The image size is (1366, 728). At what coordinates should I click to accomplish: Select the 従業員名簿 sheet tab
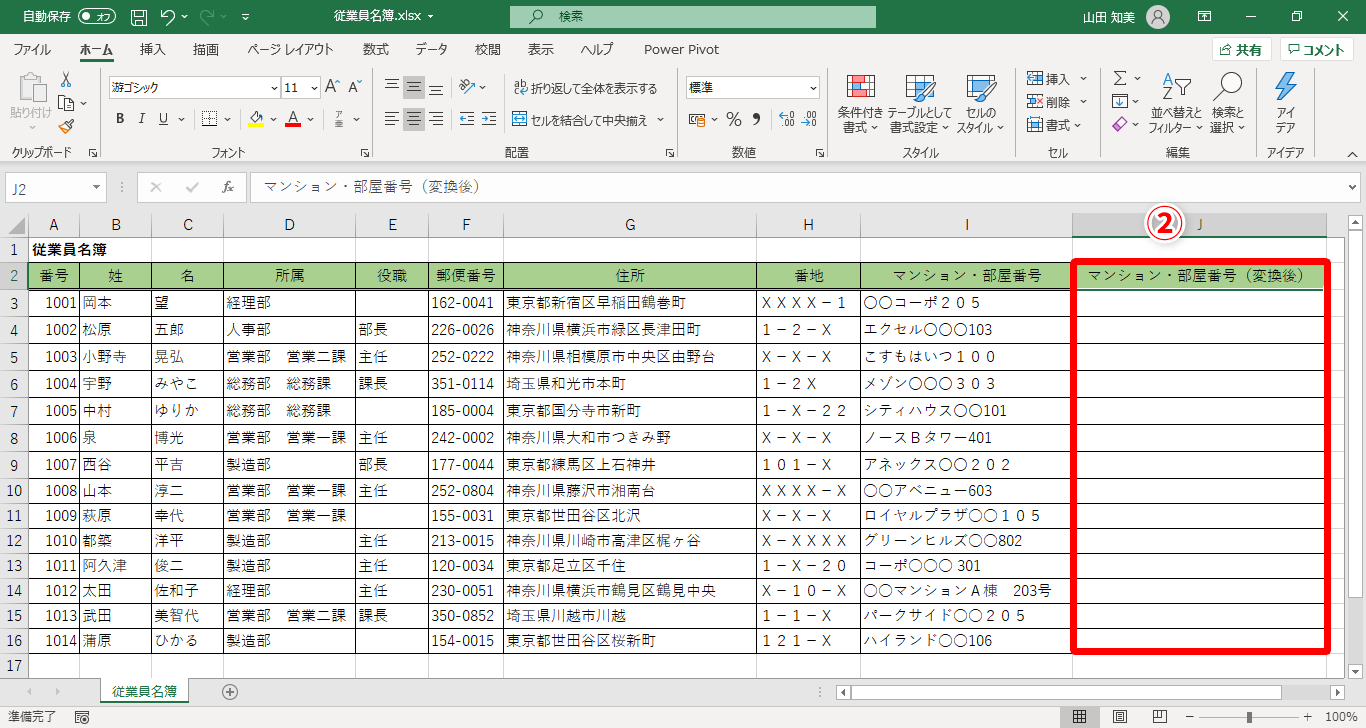pos(144,691)
